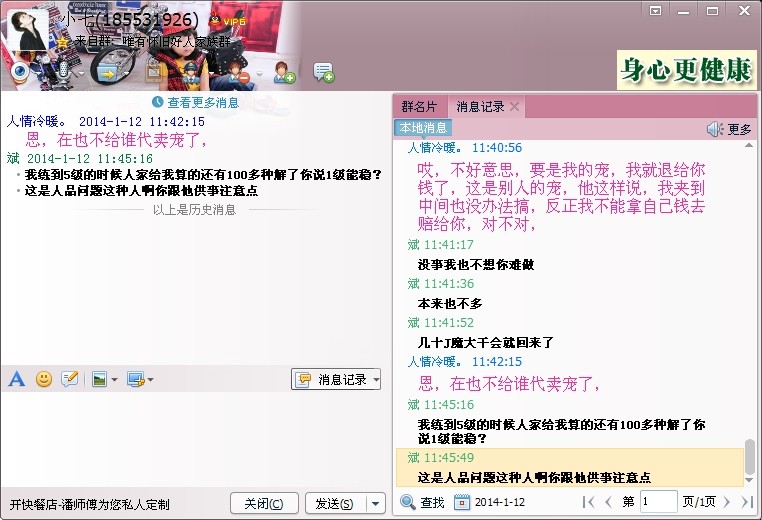
Task: Close the 消息记录 tab
Action: [x=514, y=106]
